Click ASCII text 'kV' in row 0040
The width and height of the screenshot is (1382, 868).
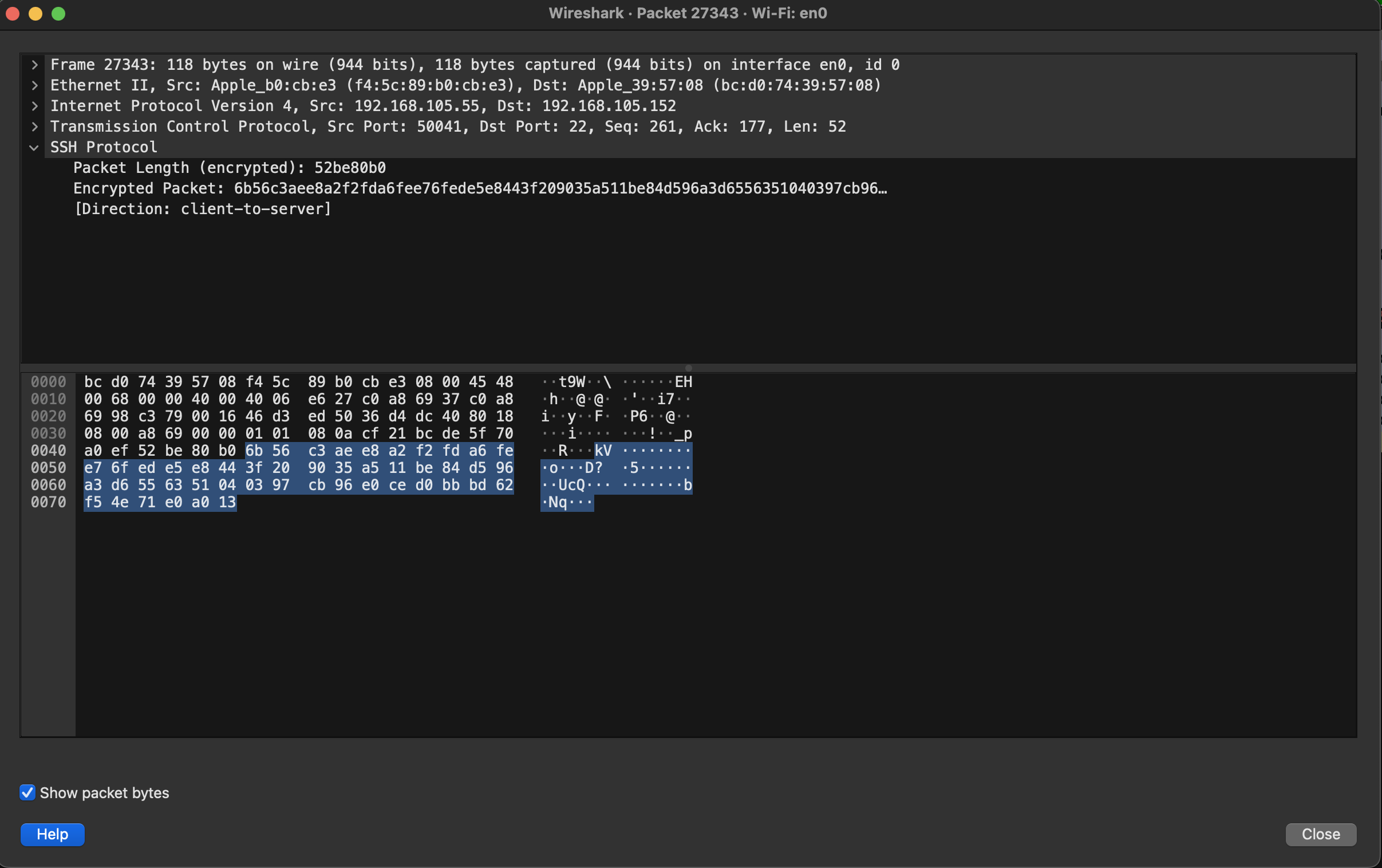pos(603,451)
